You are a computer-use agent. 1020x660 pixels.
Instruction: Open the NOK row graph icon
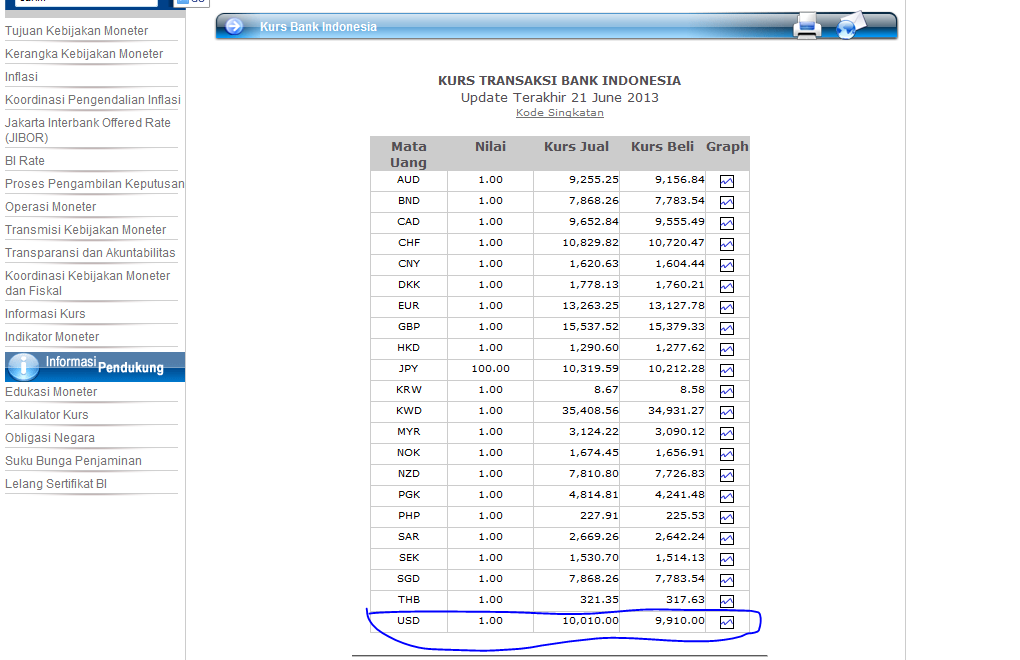(727, 454)
